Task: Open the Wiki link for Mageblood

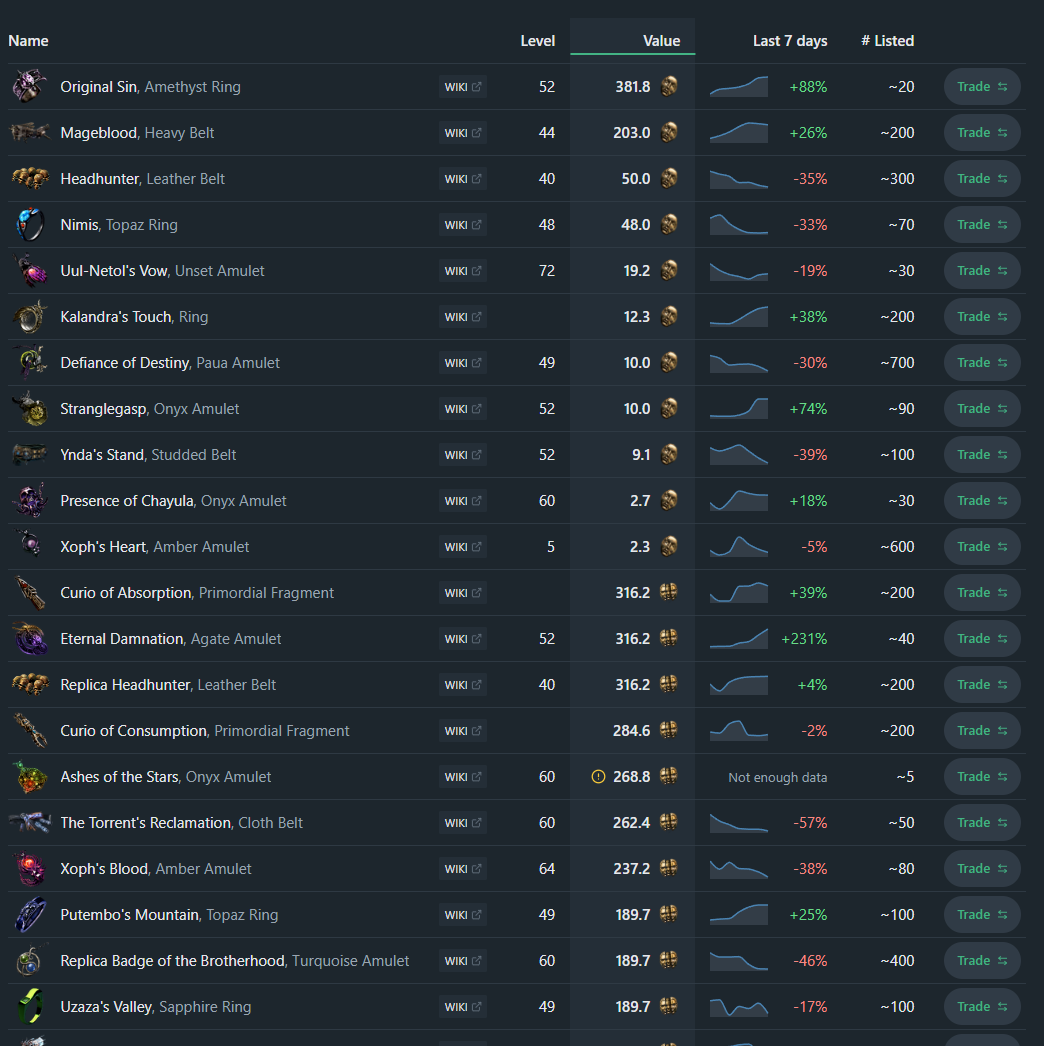Action: click(x=463, y=133)
